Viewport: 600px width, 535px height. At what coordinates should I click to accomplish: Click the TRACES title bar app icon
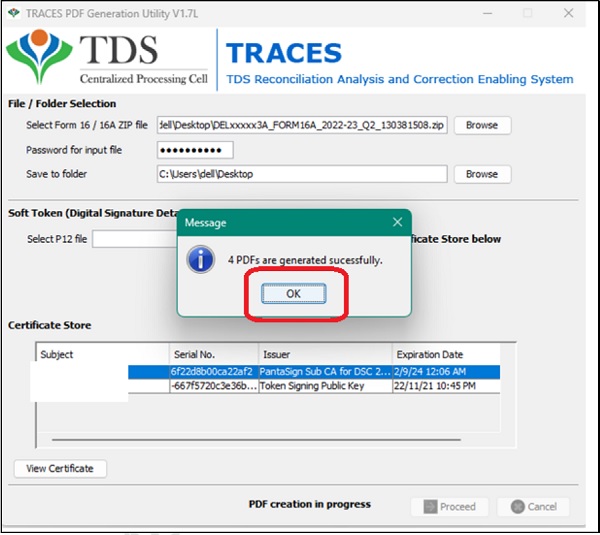[x=14, y=13]
